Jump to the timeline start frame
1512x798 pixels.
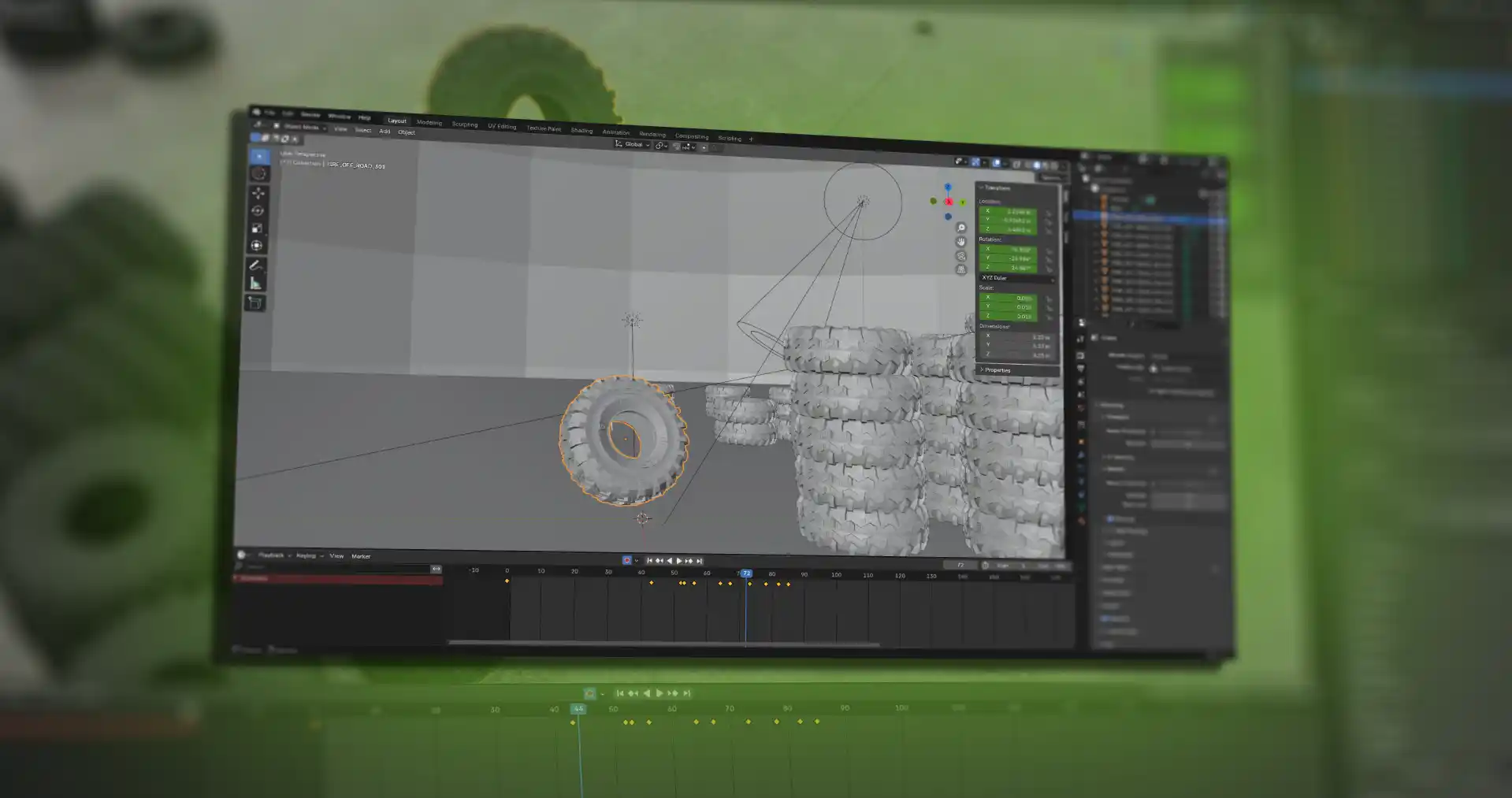649,561
